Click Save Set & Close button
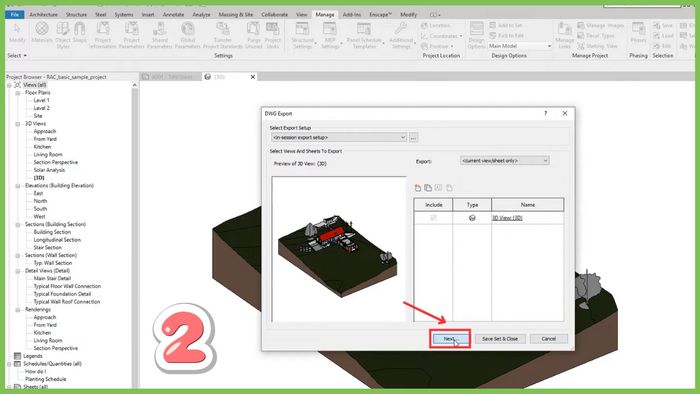This screenshot has height=394, width=700. coord(500,339)
